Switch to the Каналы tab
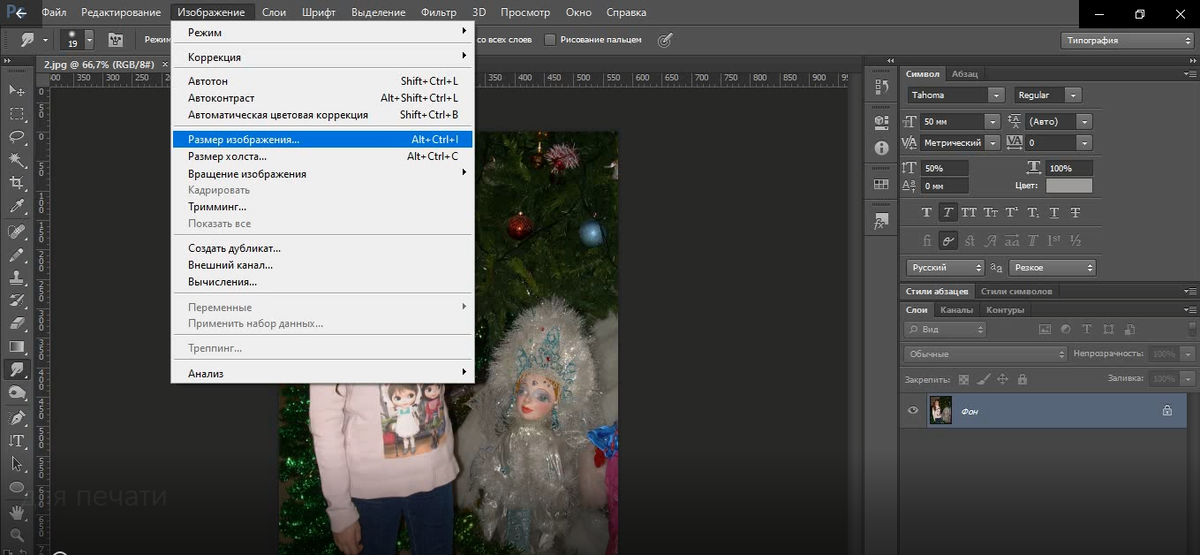Screen dimensions: 1200x555 pyautogui.click(x=956, y=310)
